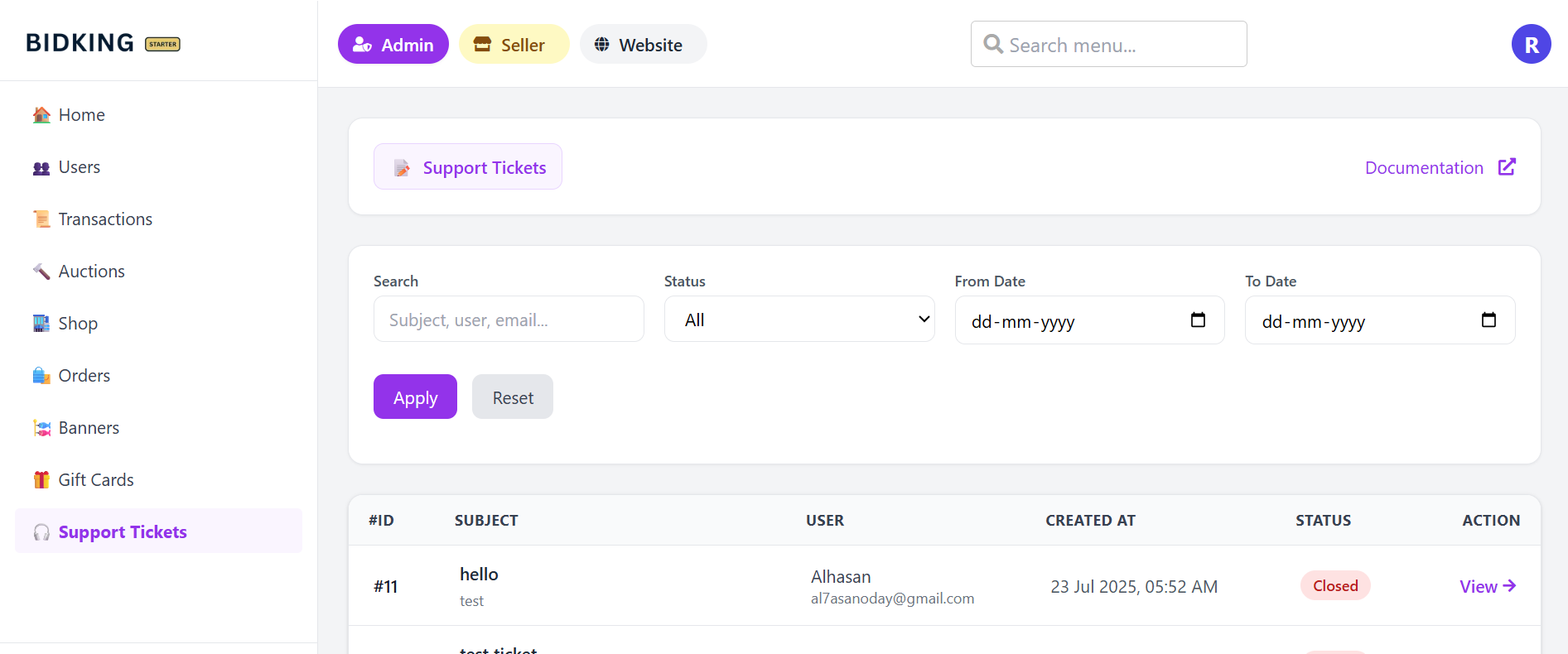Image resolution: width=1568 pixels, height=654 pixels.
Task: Click the Users icon in sidebar
Action: pos(41,168)
